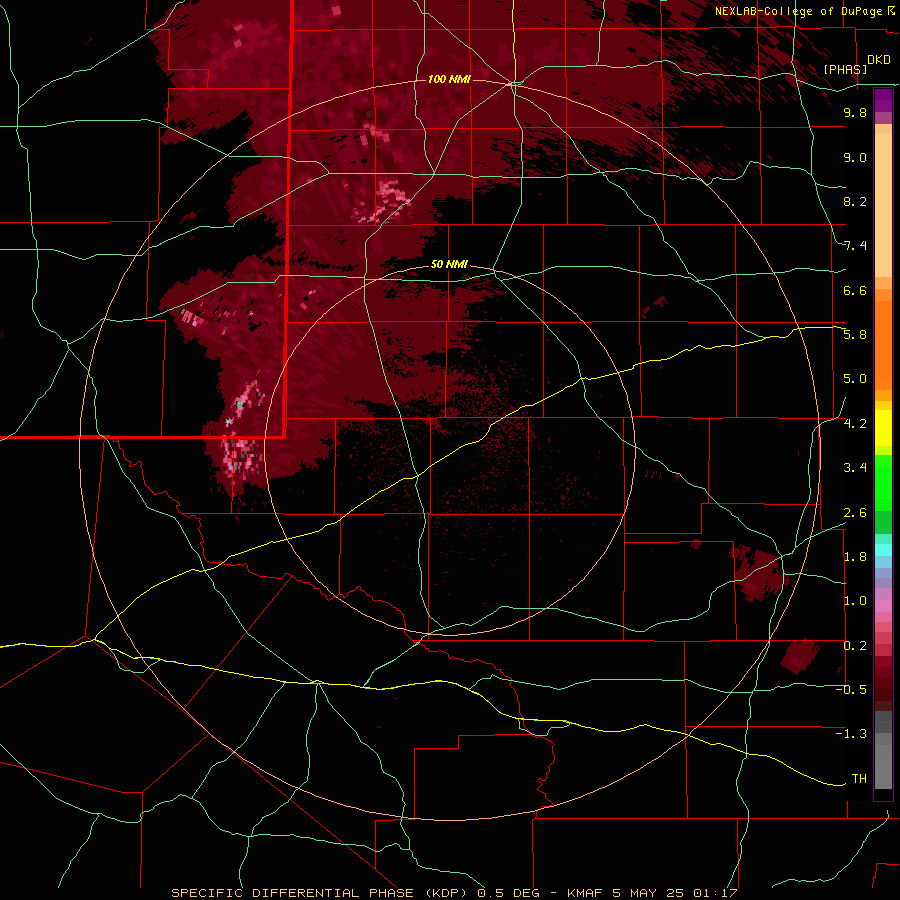Viewport: 900px width, 900px height.
Task: Click the 8.2 scale value
Action: click(855, 202)
